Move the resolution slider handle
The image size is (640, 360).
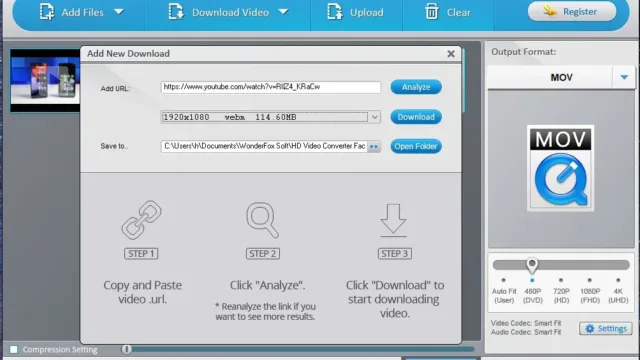[x=532, y=265]
